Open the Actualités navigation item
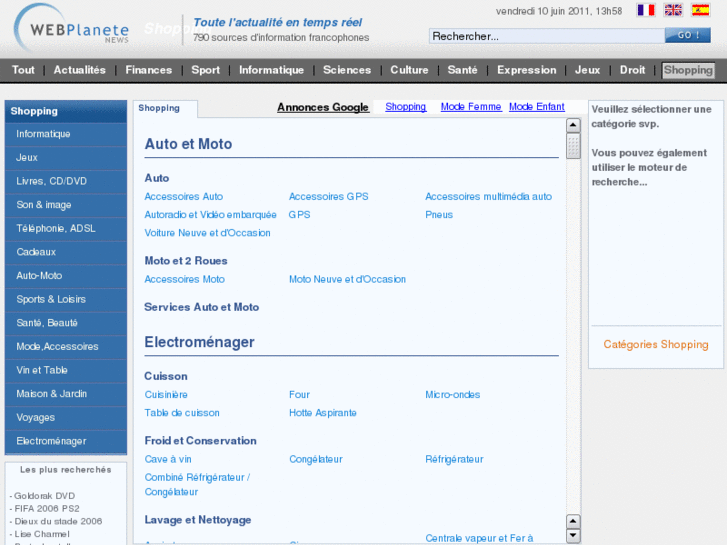 (x=80, y=70)
